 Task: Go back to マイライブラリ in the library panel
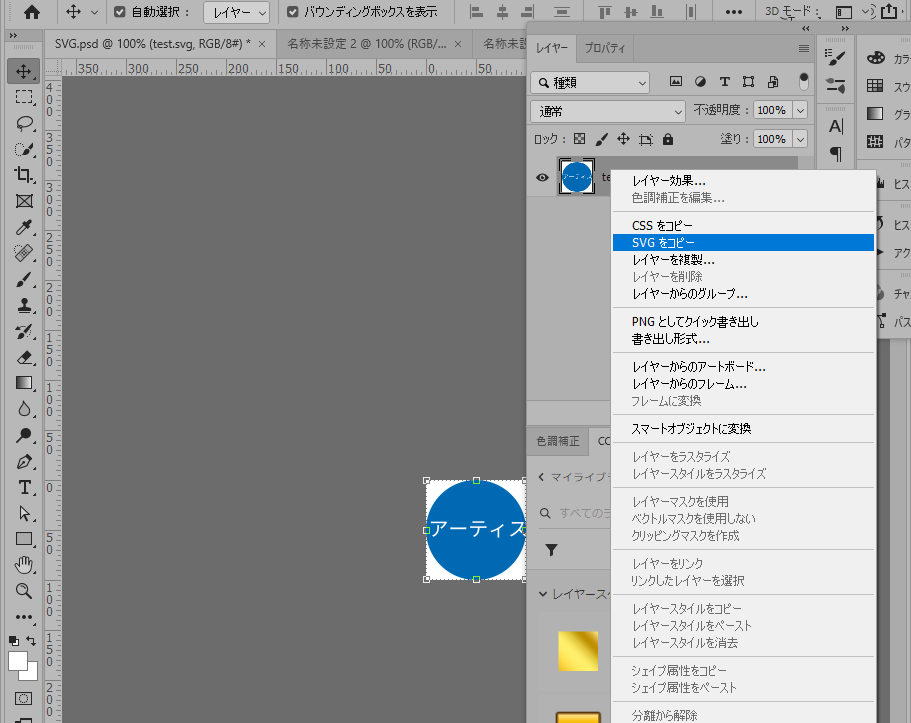[541, 477]
